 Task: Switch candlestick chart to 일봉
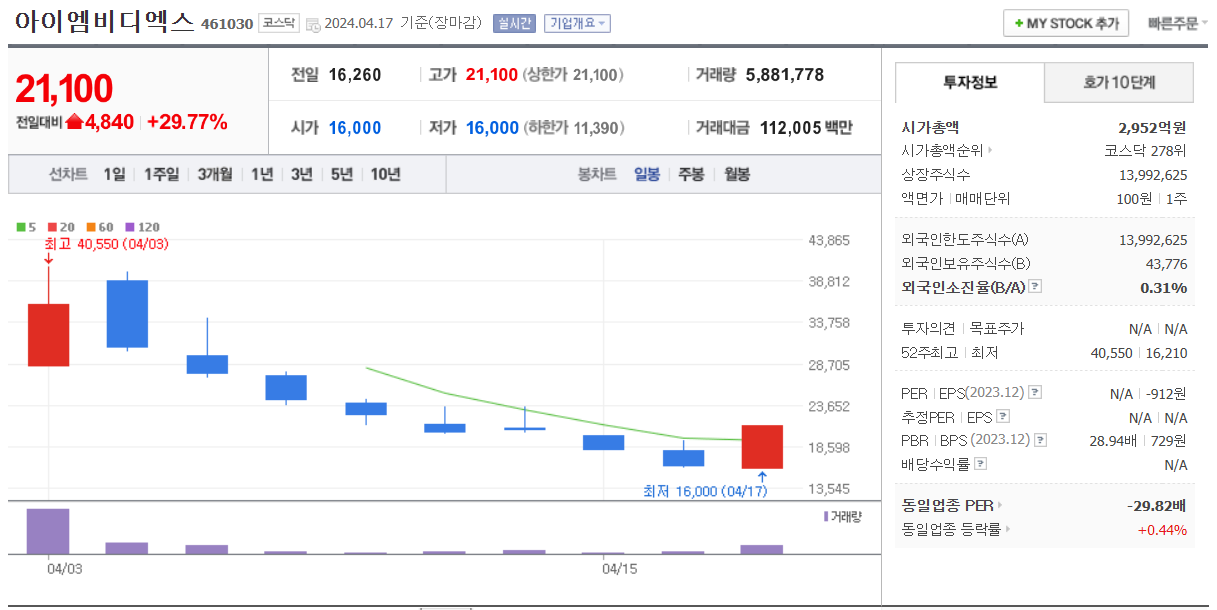click(x=647, y=174)
